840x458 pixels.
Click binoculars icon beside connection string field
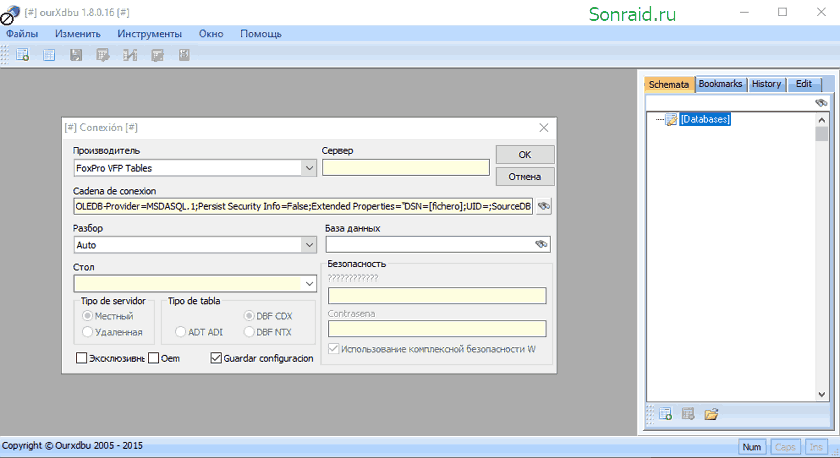click(x=544, y=206)
